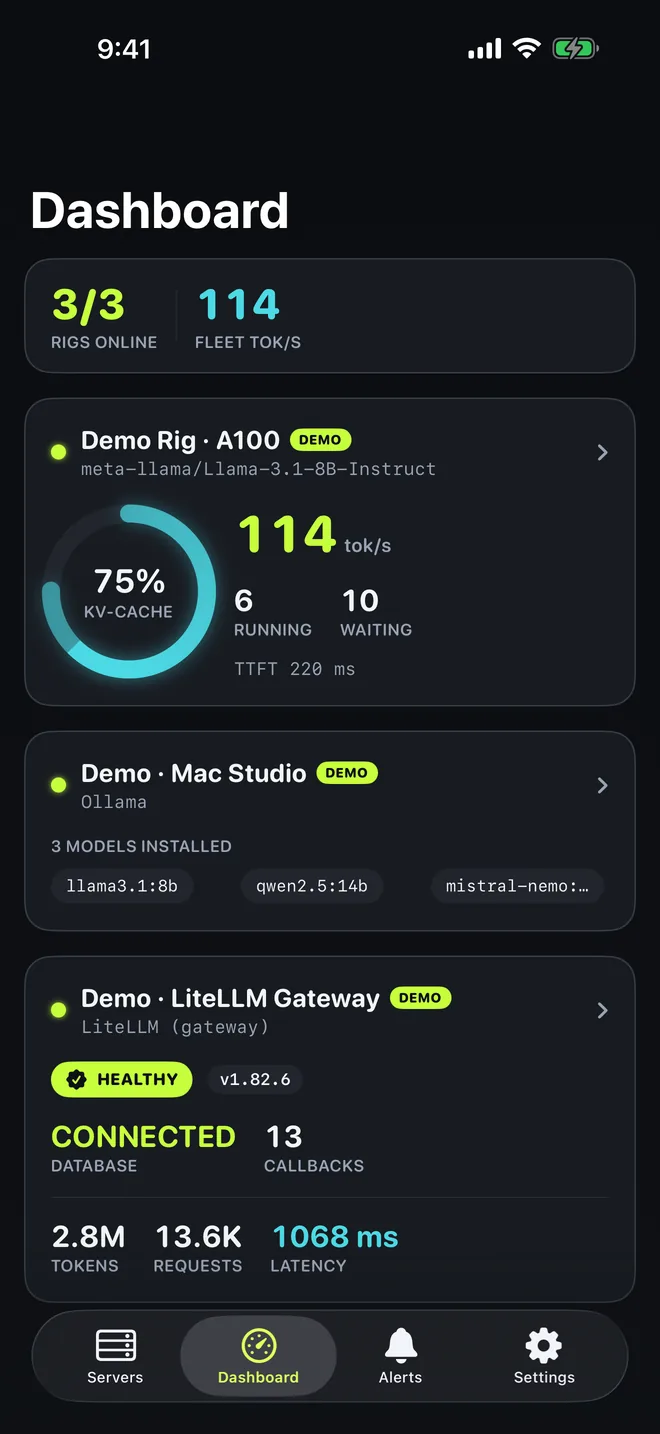Tap the DEMO badge beside LiteLLM Gateway
This screenshot has height=1434, width=660.
420,998
